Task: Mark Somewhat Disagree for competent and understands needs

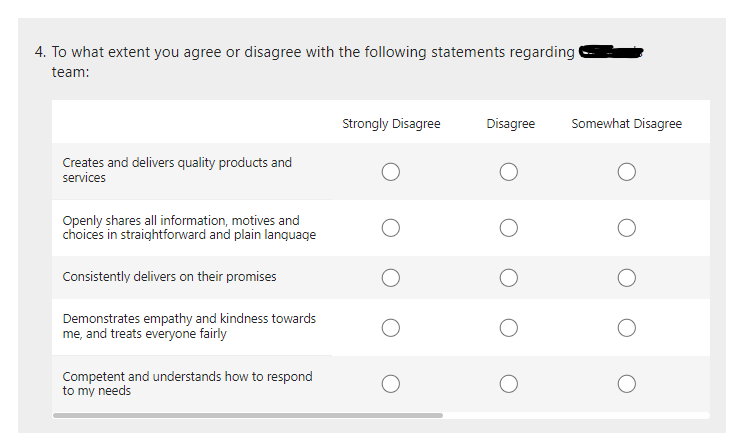Action: 626,383
